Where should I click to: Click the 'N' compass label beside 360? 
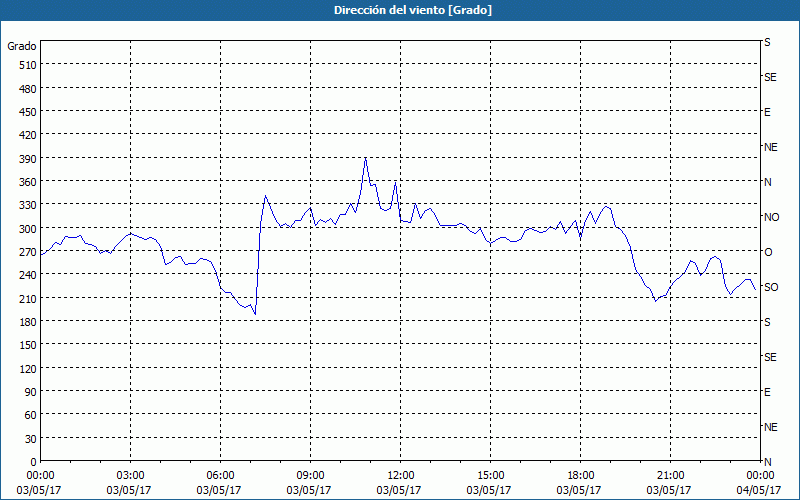pos(768,182)
